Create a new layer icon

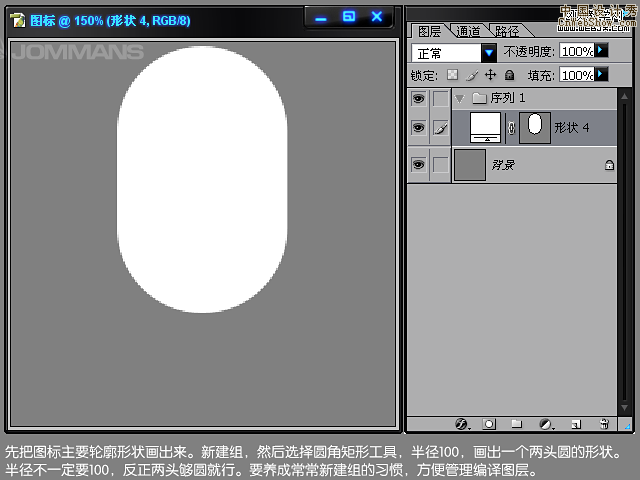pyautogui.click(x=576, y=424)
